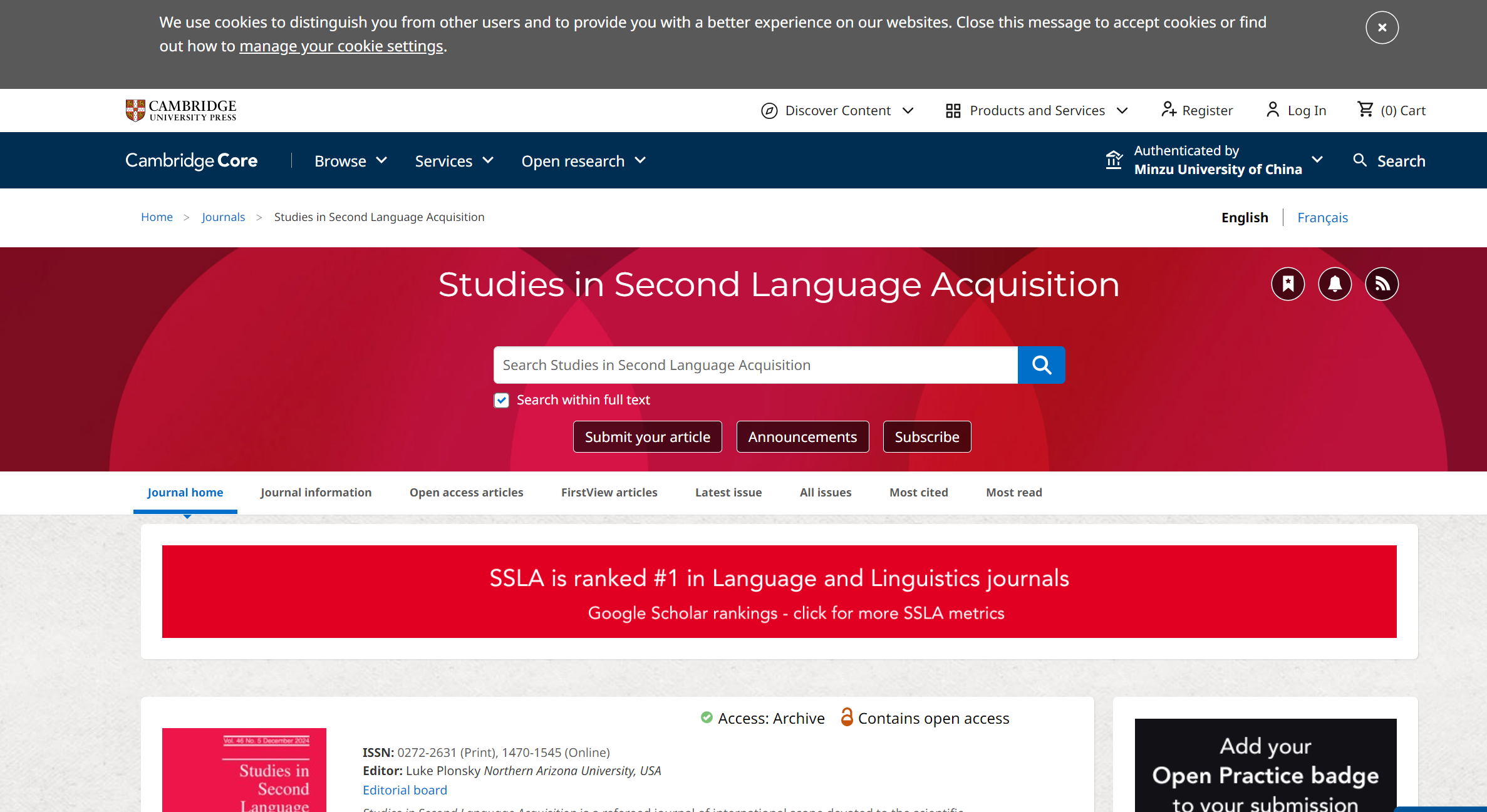1487x812 pixels.
Task: Click the ISSN 0272-2631 text
Action: click(486, 753)
